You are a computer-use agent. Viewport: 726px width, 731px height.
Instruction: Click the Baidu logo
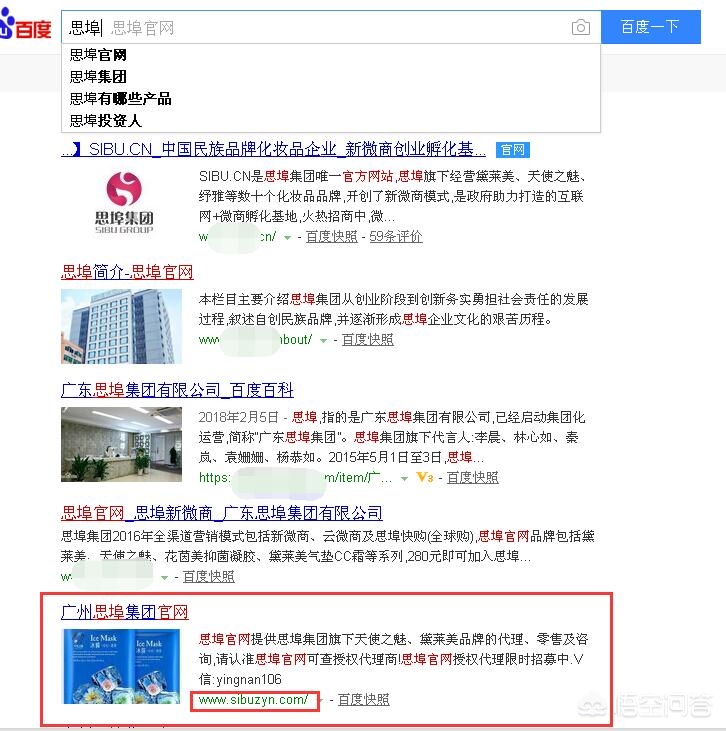click(26, 28)
